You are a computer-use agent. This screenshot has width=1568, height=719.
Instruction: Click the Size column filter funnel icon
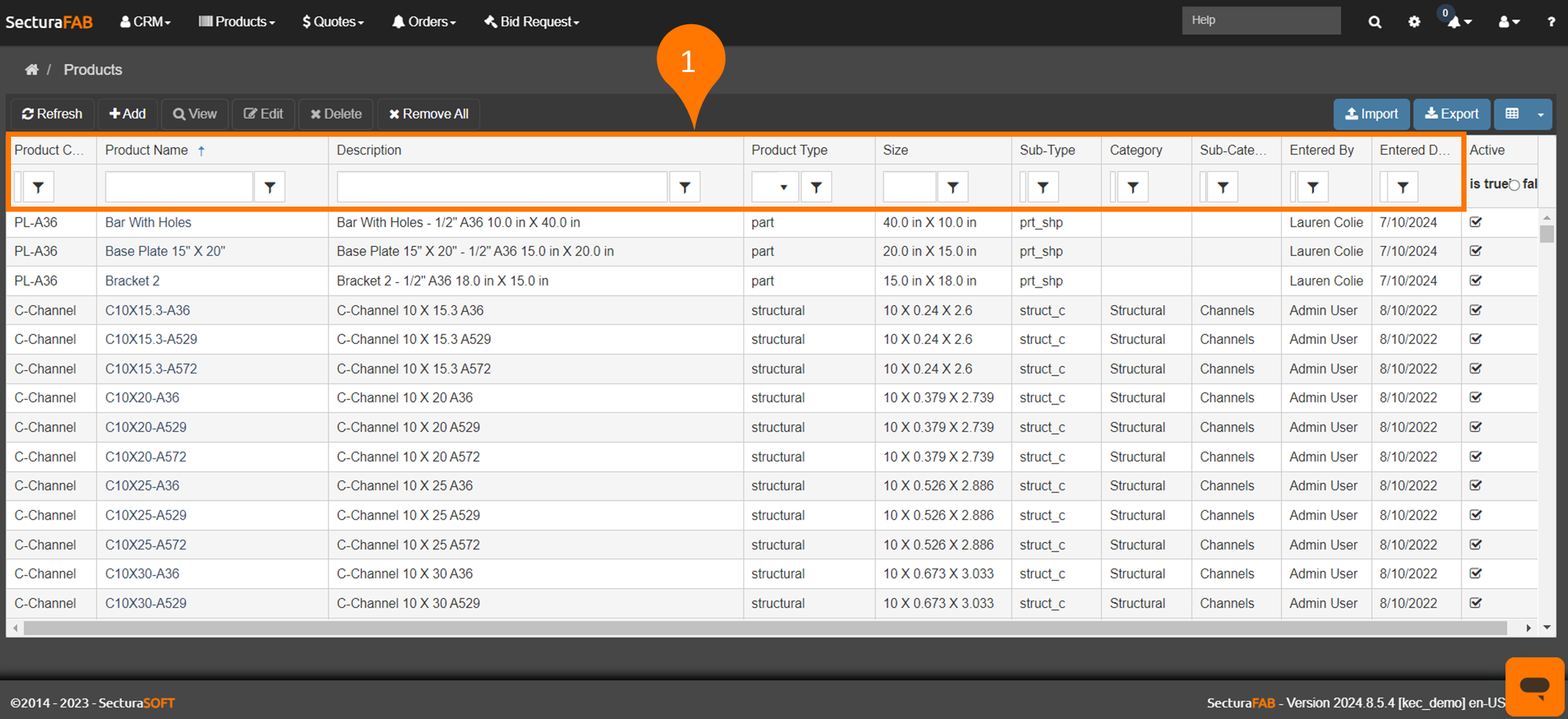point(953,187)
